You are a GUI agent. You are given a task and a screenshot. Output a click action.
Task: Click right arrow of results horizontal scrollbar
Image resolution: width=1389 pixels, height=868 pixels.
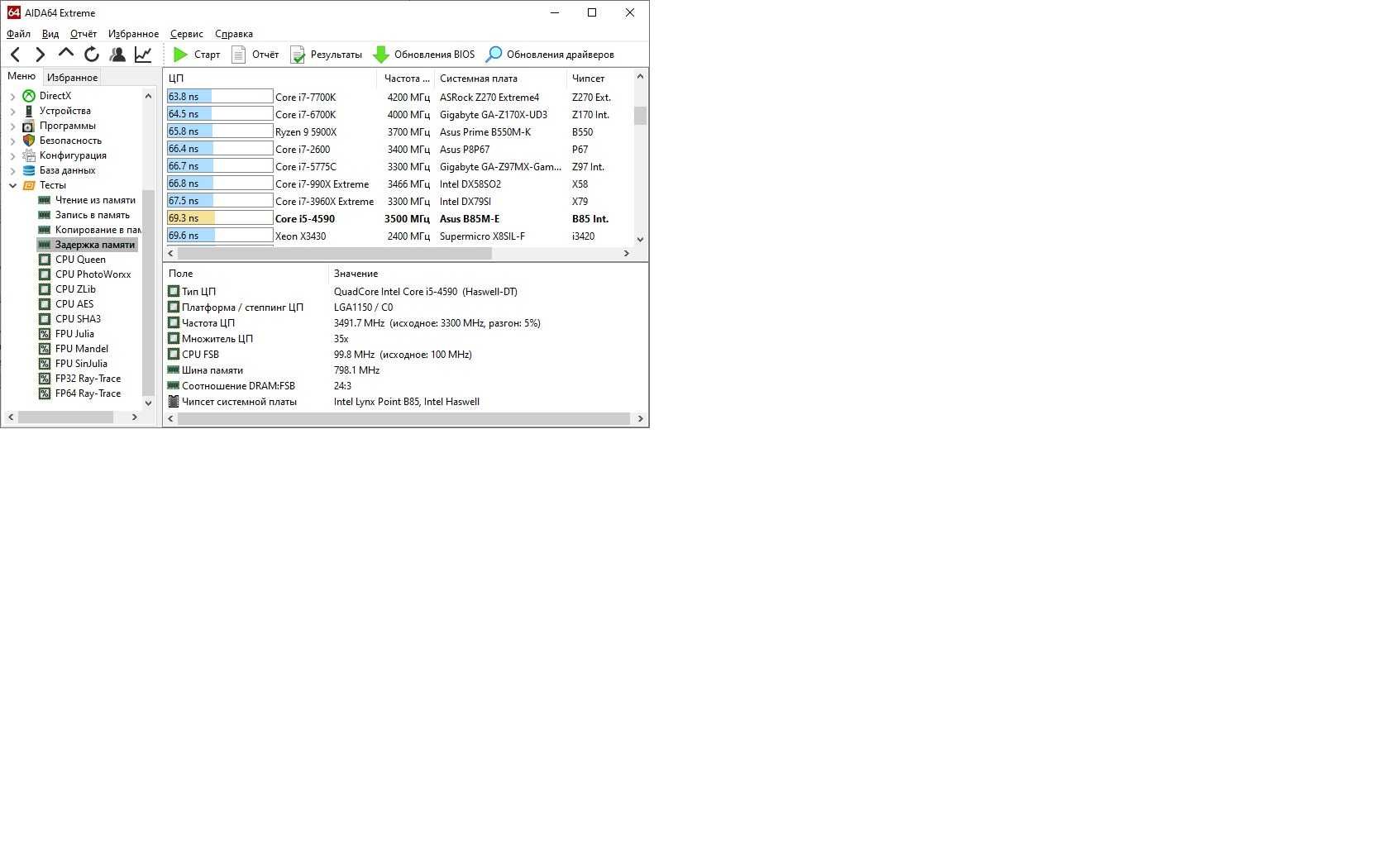click(627, 254)
